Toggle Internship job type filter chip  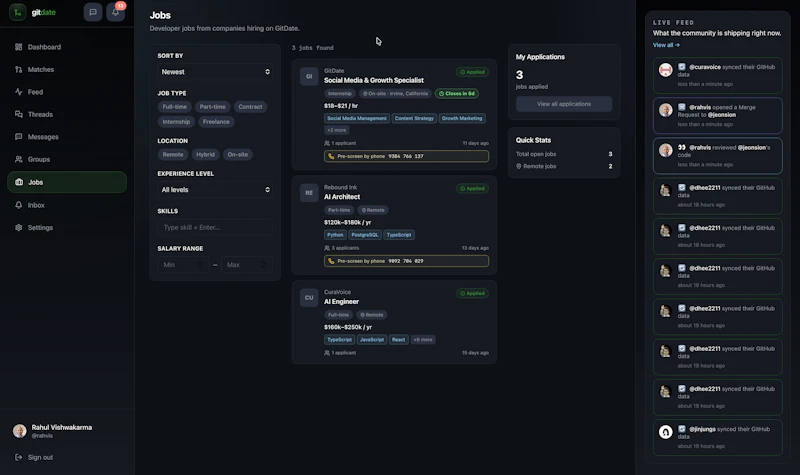pos(176,122)
